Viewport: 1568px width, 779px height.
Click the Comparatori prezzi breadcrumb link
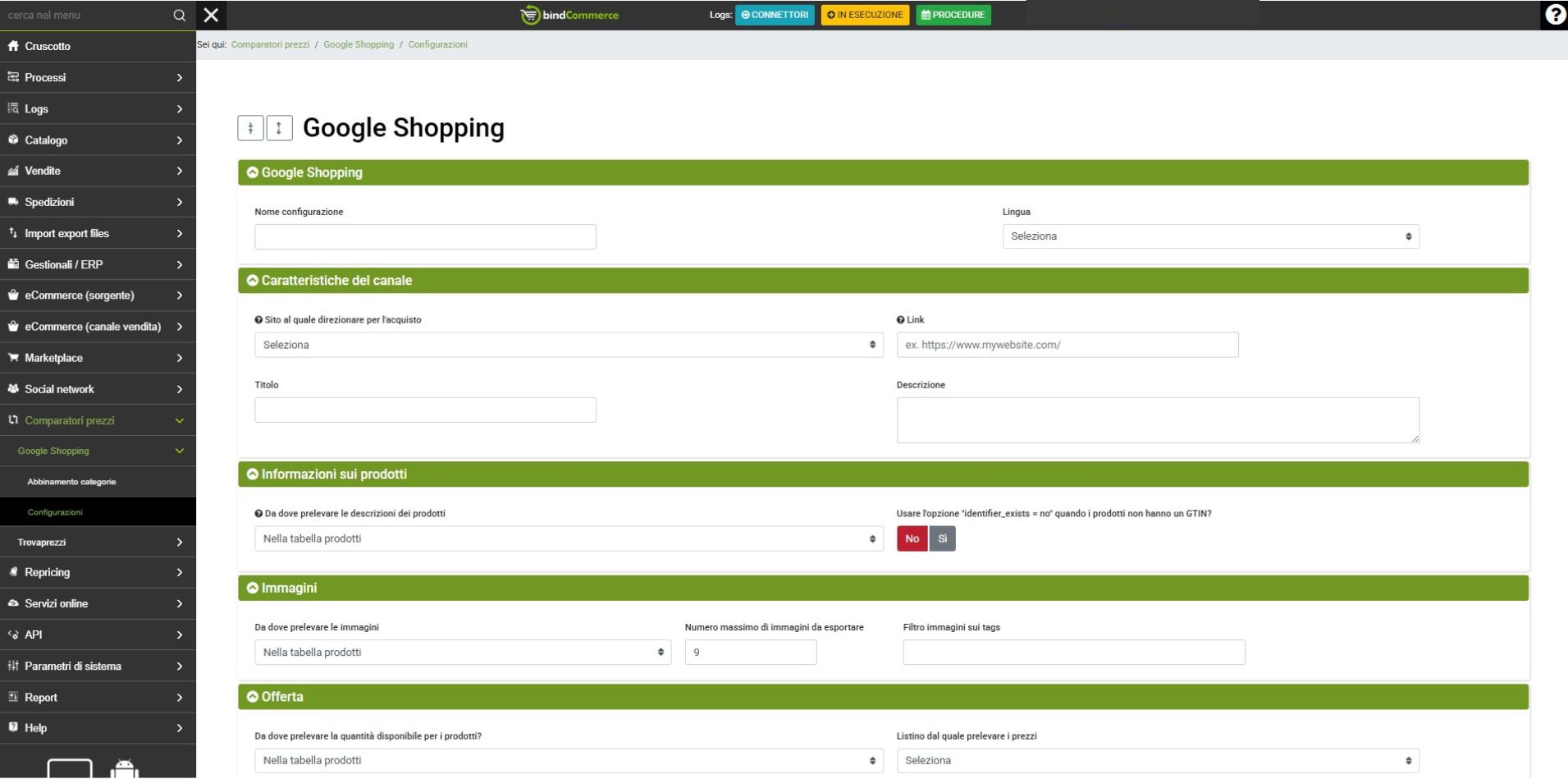pyautogui.click(x=270, y=44)
